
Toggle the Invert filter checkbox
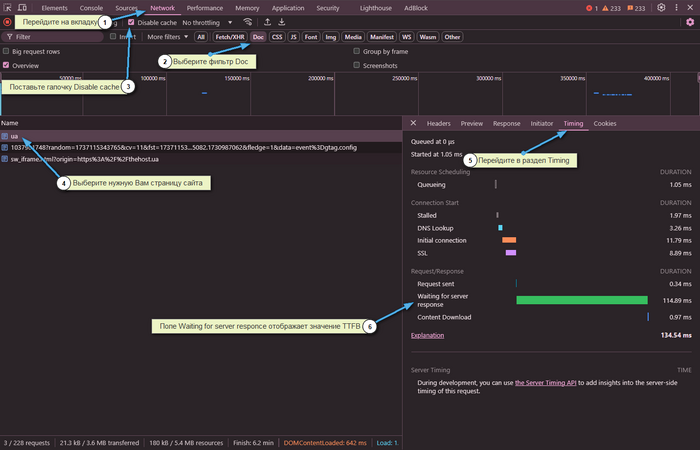click(x=113, y=36)
